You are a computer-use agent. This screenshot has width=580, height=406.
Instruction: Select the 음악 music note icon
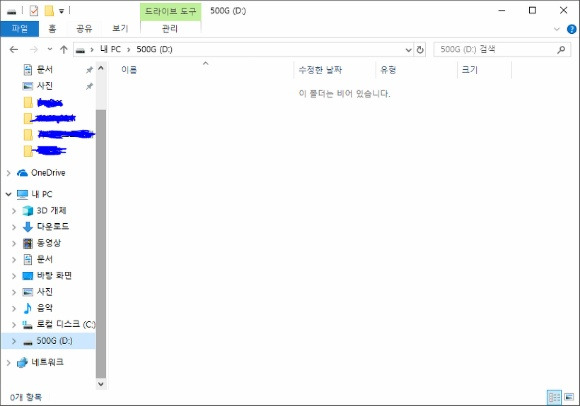tap(28, 308)
